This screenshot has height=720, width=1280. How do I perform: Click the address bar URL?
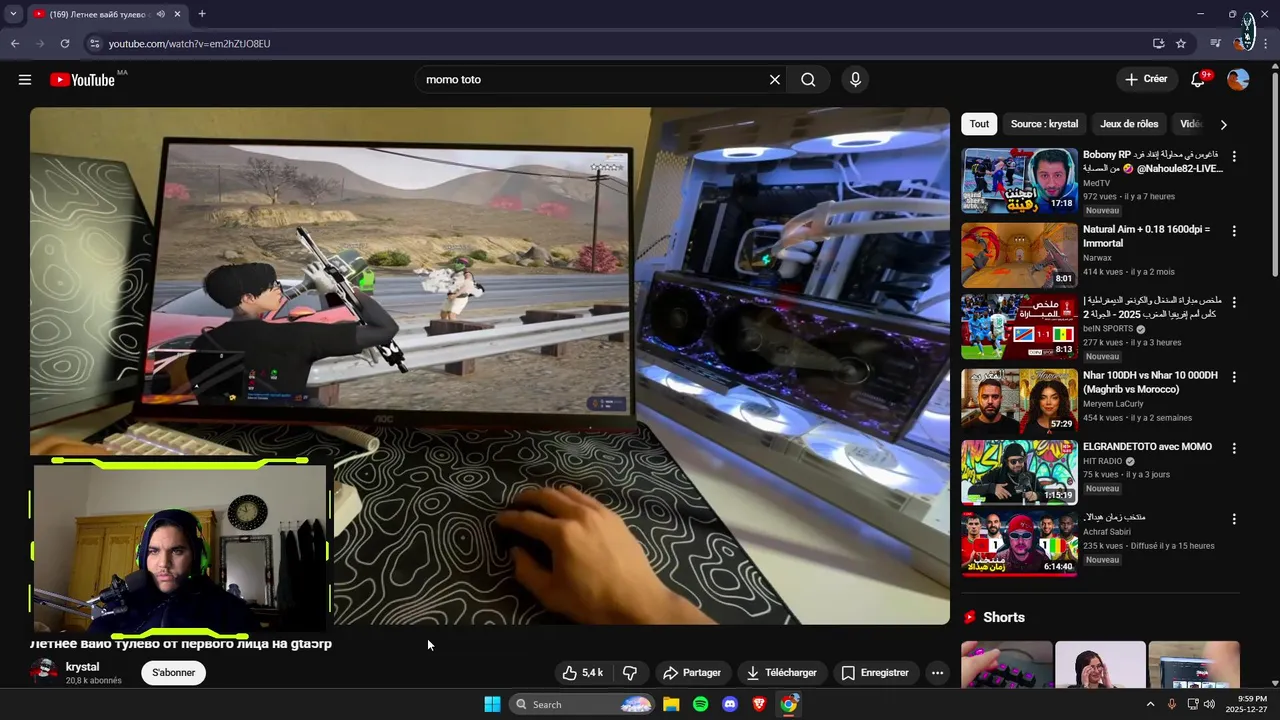(x=189, y=44)
